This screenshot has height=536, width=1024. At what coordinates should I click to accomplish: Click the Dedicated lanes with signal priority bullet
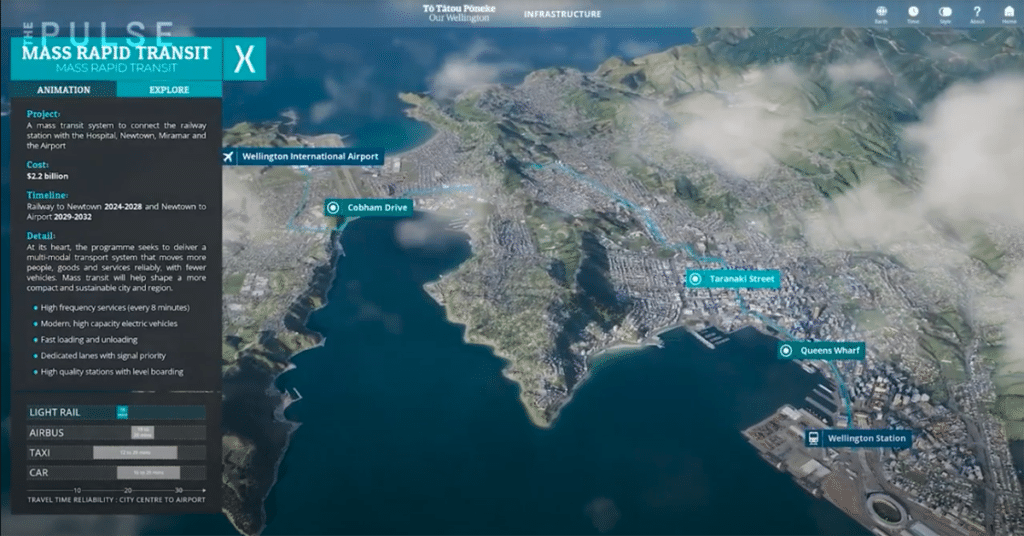coord(103,356)
